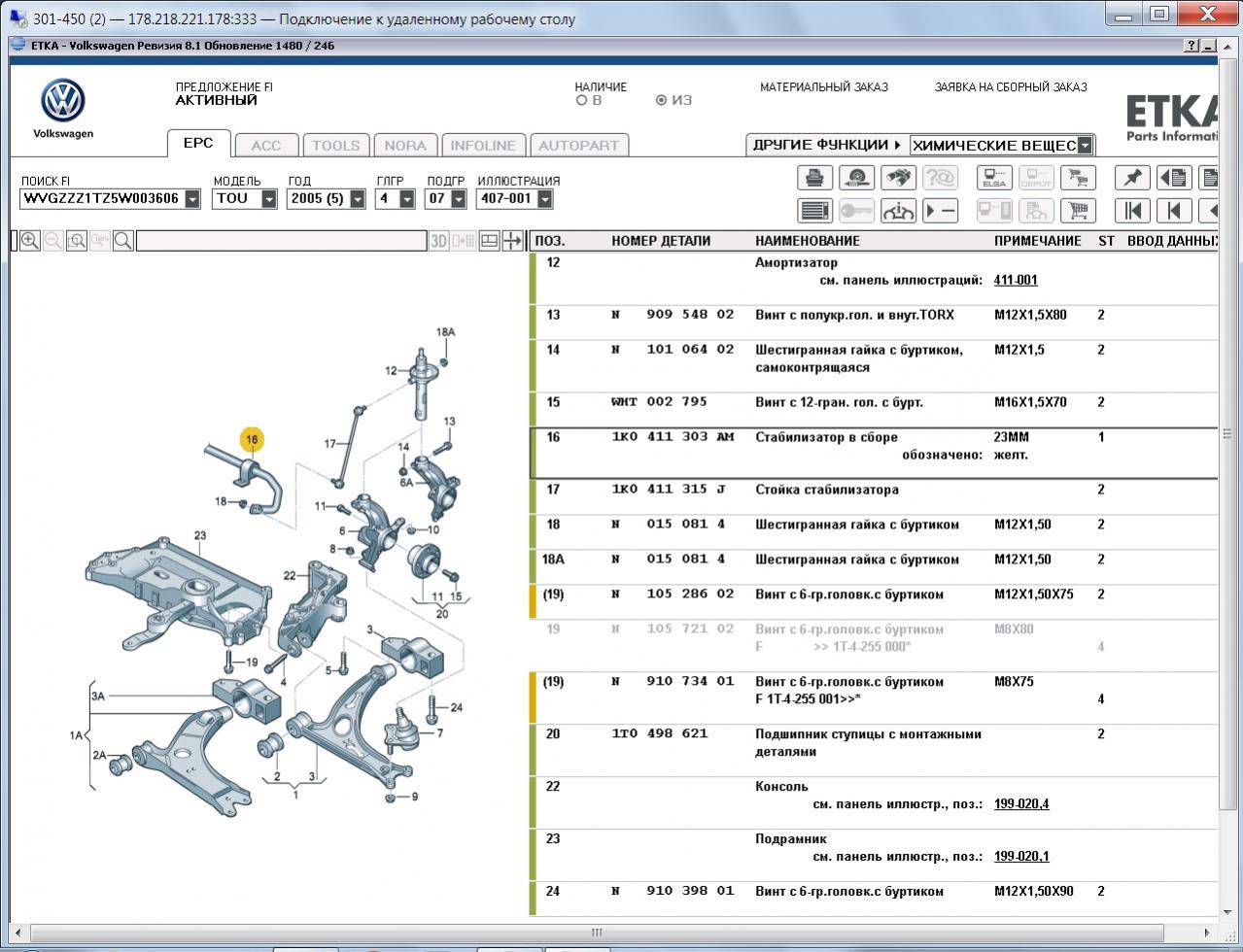The height and width of the screenshot is (952, 1243).
Task: Open the ГОД dropdown showing 2005 (5)
Action: coord(358,199)
